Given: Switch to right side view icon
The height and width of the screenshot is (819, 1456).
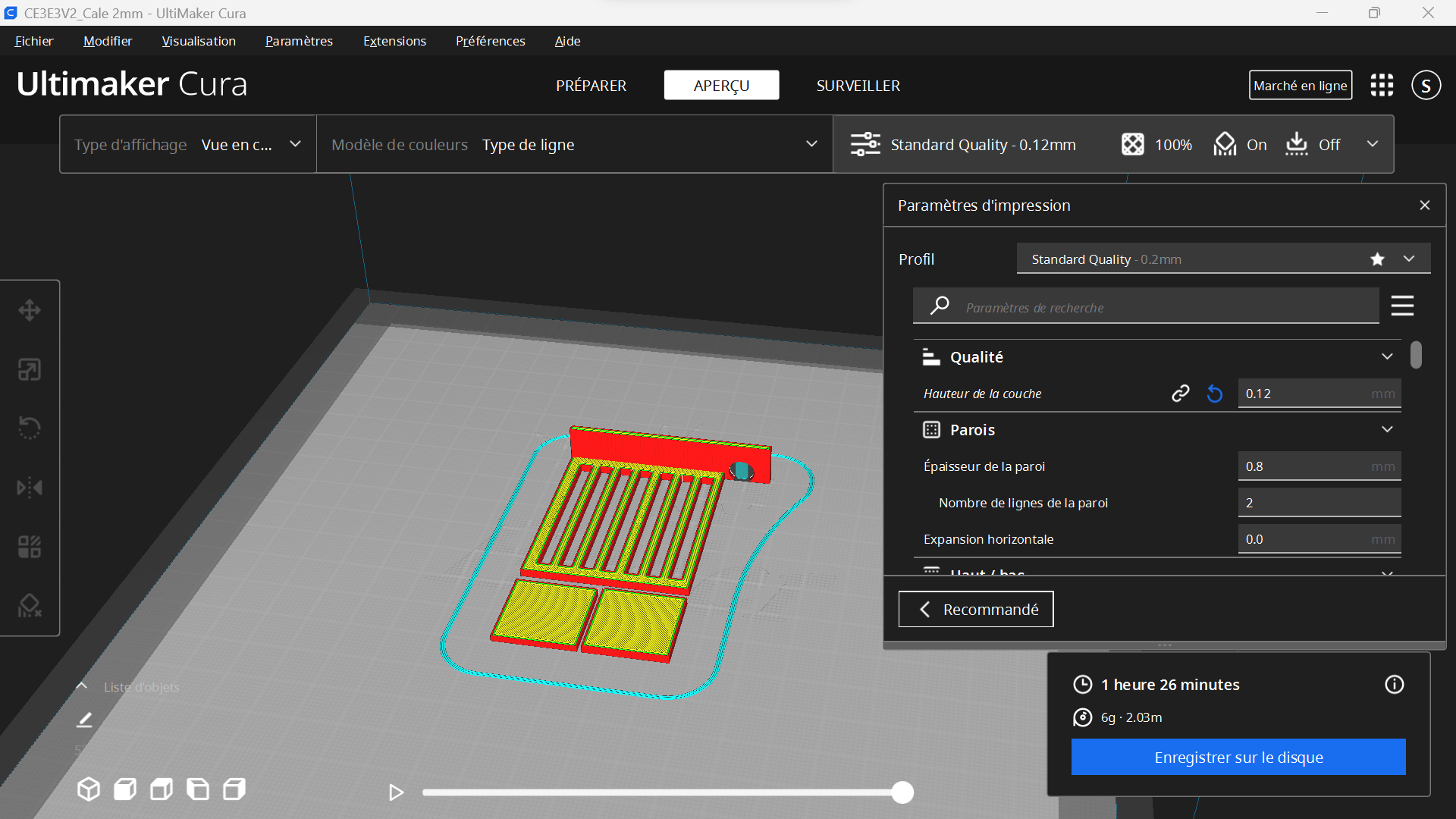Looking at the screenshot, I should [x=234, y=789].
